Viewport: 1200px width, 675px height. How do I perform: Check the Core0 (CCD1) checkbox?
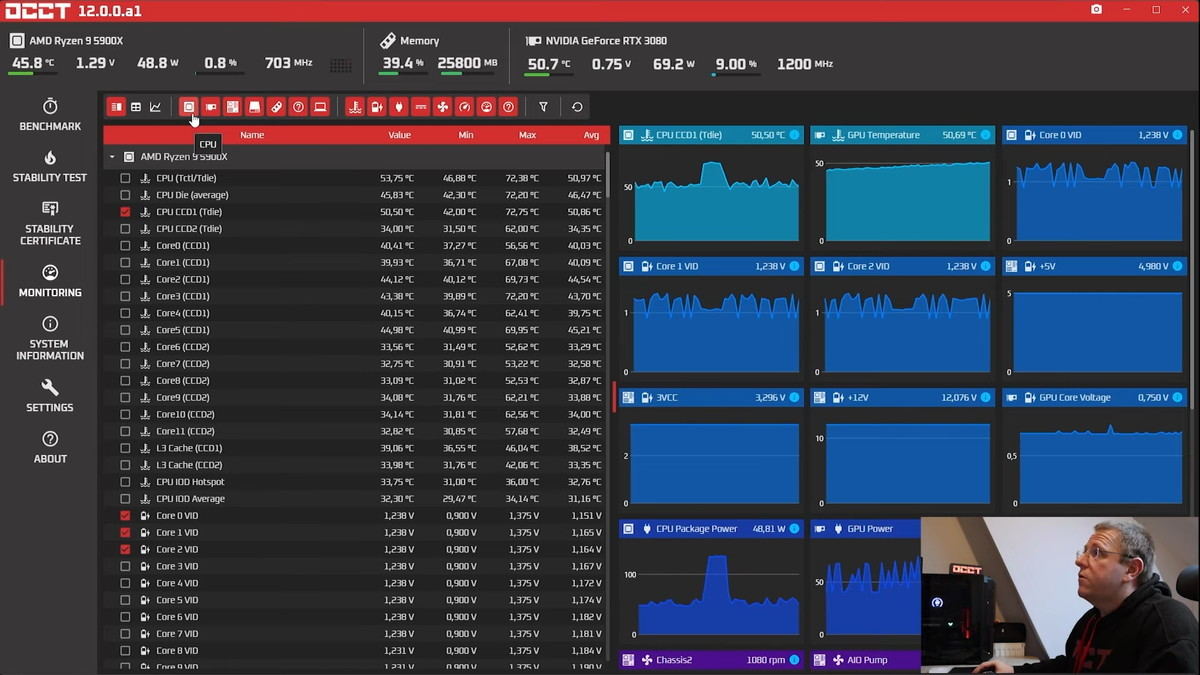(x=125, y=246)
